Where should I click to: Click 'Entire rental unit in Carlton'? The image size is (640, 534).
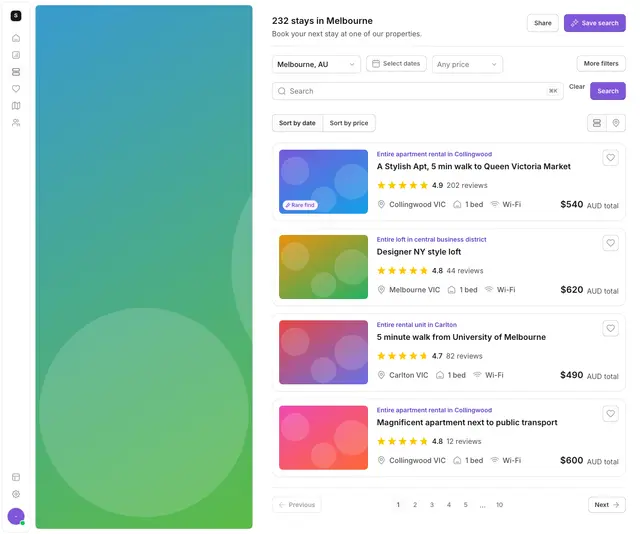tap(417, 325)
